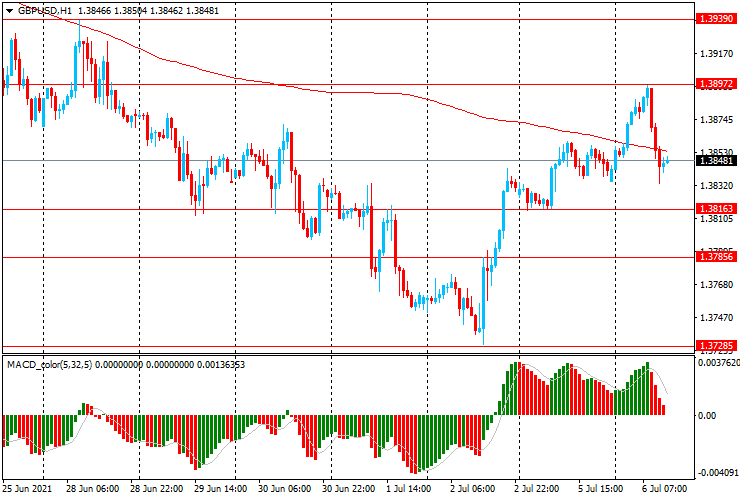Click the 29 Jun 14:00 time label
This screenshot has height=500, width=740.
tap(221, 489)
